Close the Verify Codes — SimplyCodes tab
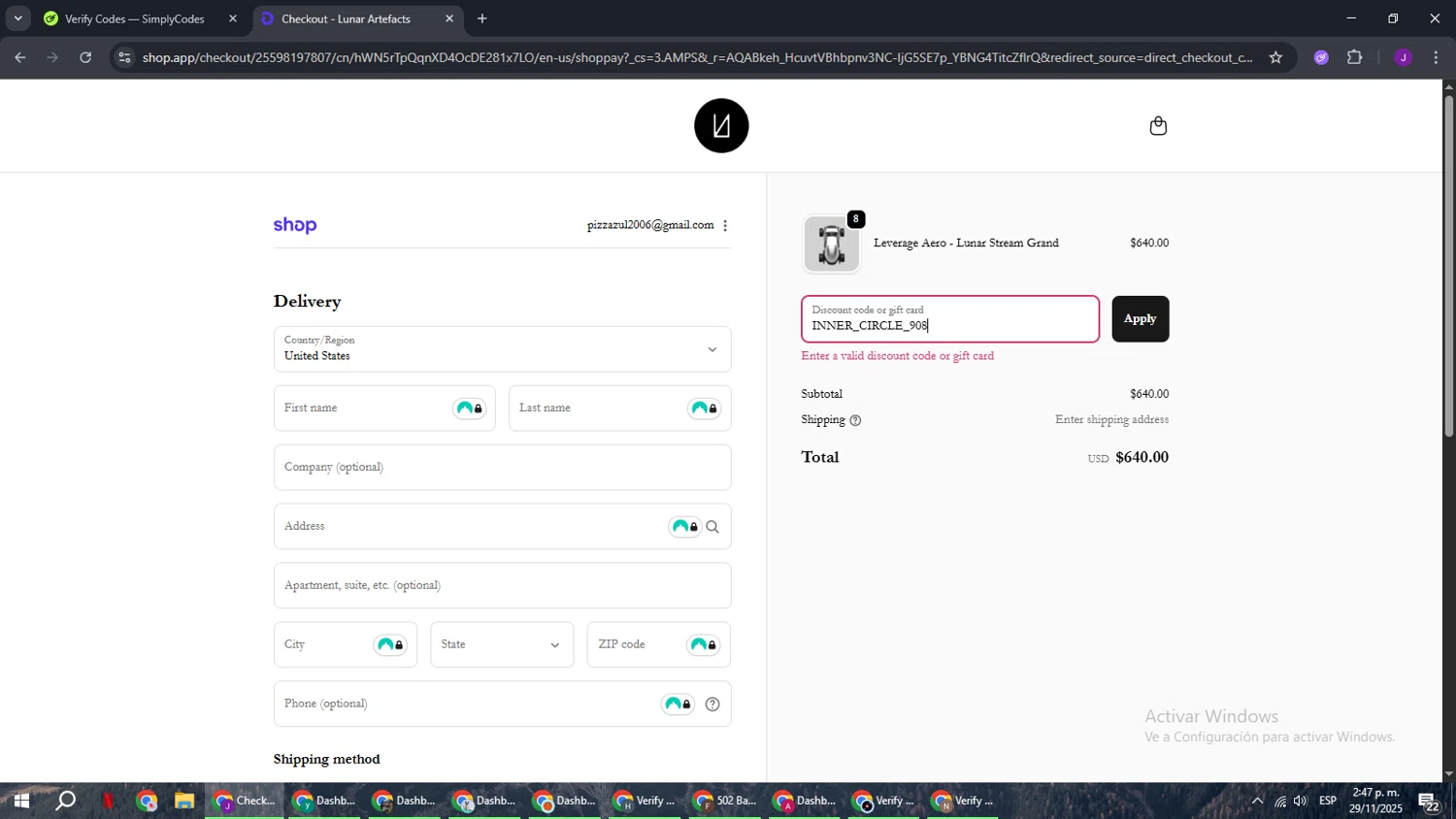The width and height of the screenshot is (1456, 819). [x=233, y=18]
